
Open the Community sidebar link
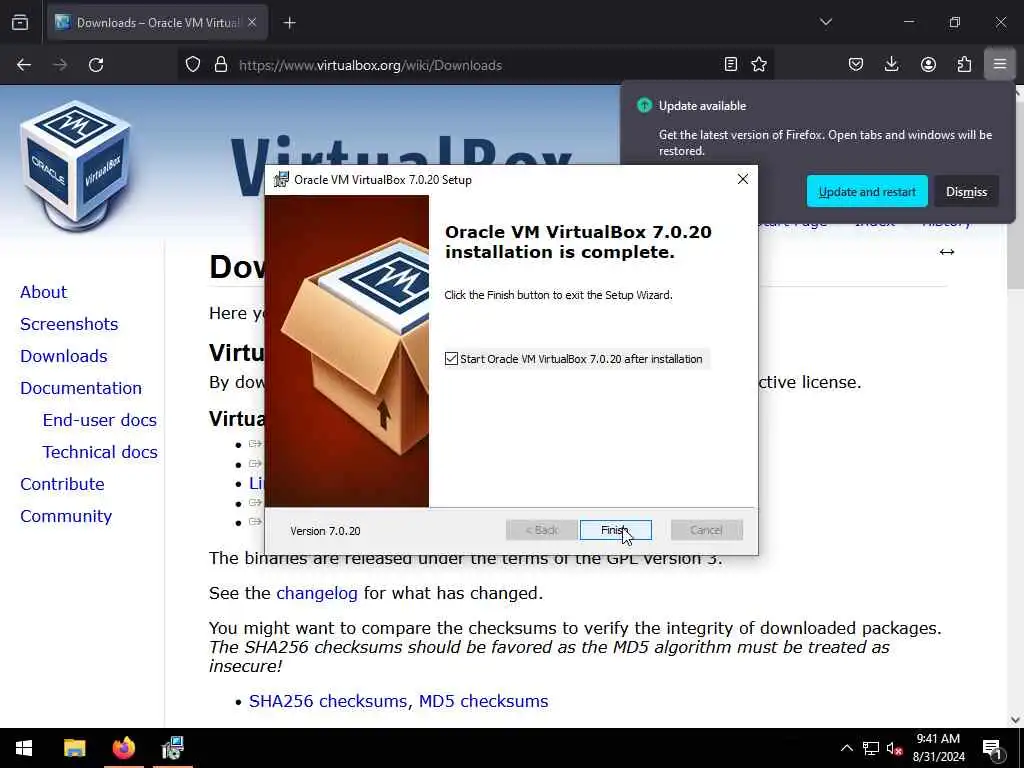coord(66,516)
